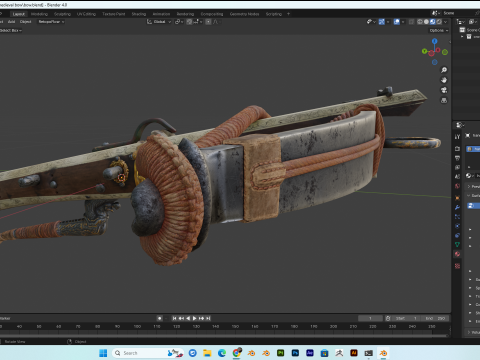
Task: Open the Physics properties tab icon
Action: click(x=457, y=226)
